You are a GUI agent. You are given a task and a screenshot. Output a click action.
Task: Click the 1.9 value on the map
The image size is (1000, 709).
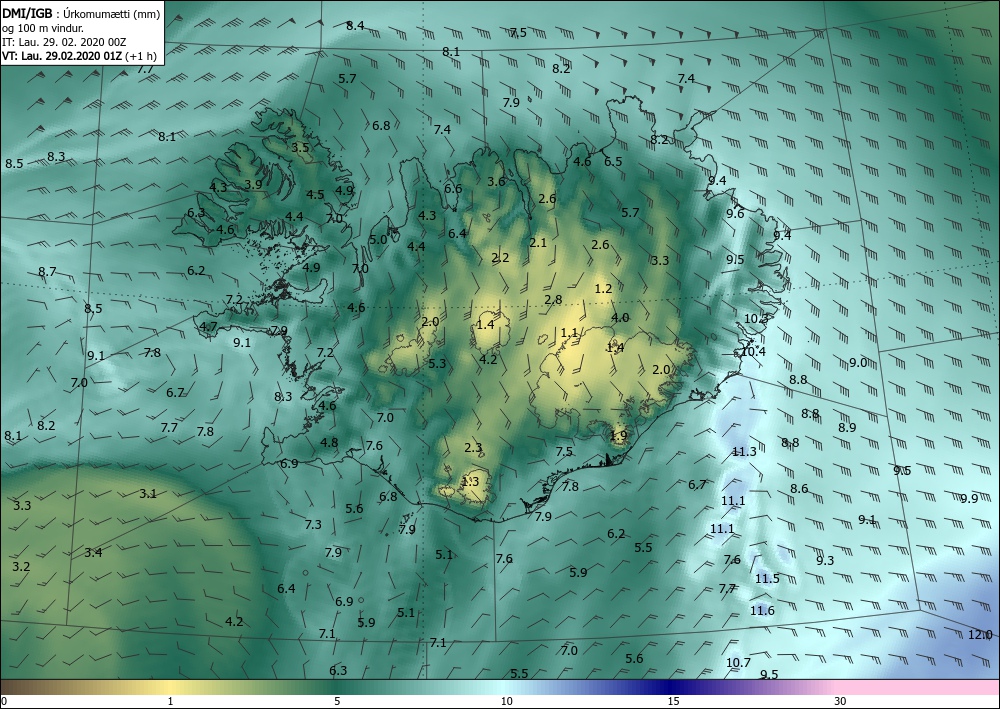pyautogui.click(x=618, y=435)
